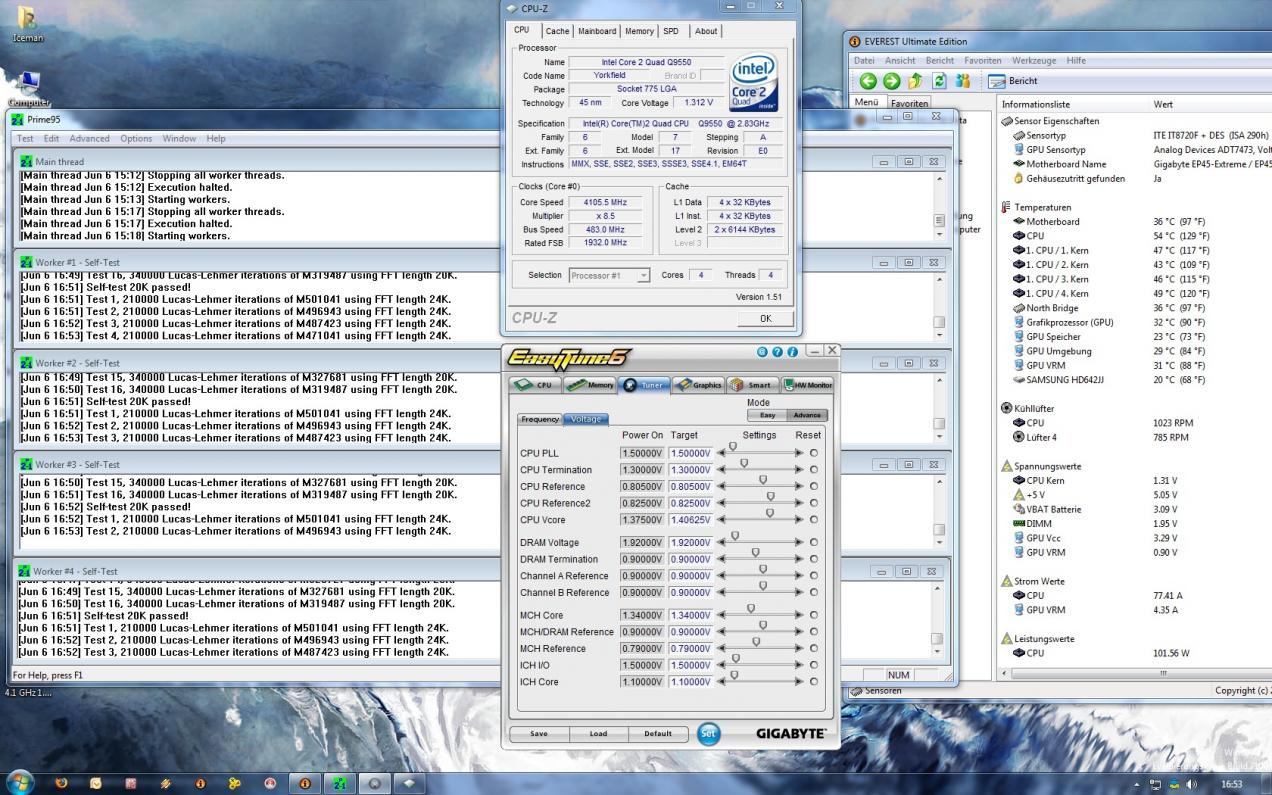The image size is (1272, 795).
Task: Select Advance mode in EasyTune6
Action: coord(808,415)
